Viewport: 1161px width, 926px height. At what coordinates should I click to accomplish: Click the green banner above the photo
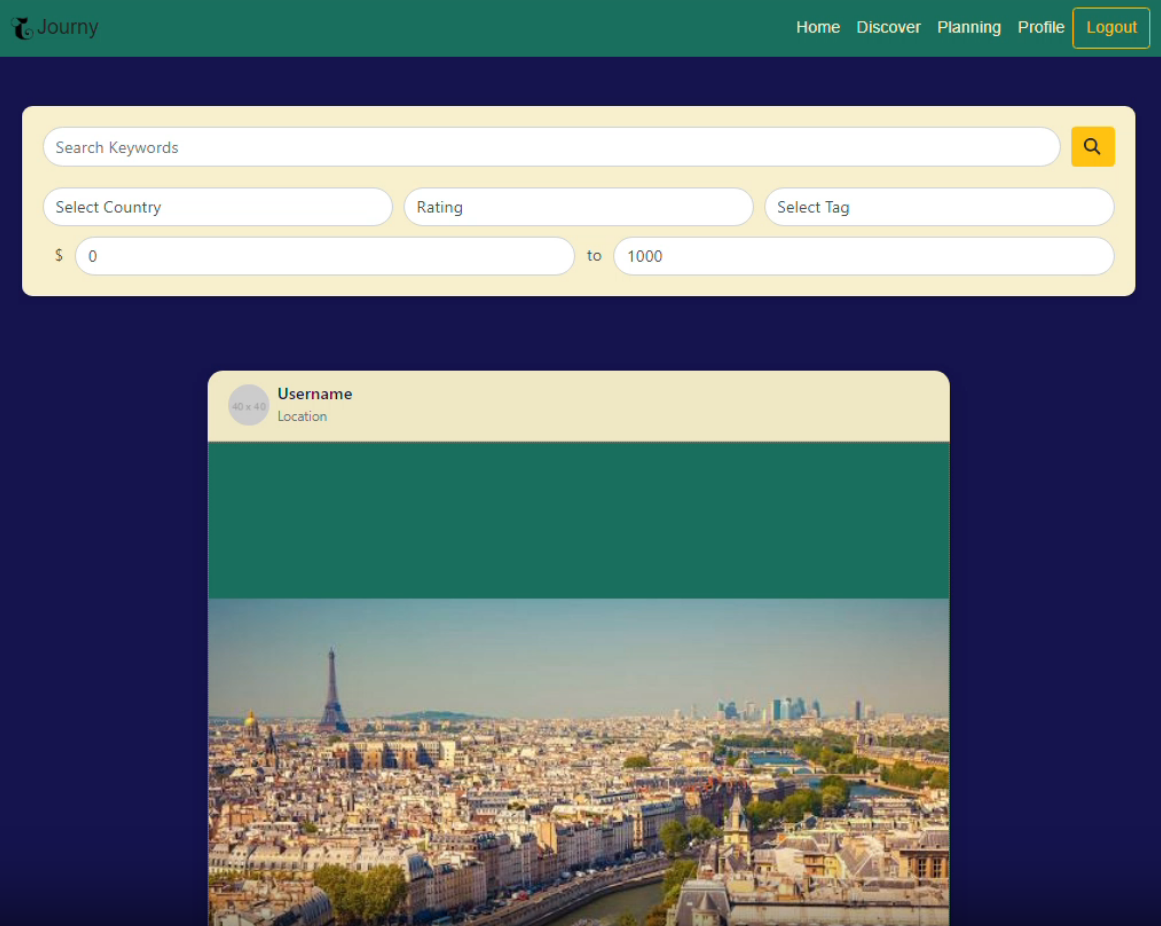coord(578,520)
